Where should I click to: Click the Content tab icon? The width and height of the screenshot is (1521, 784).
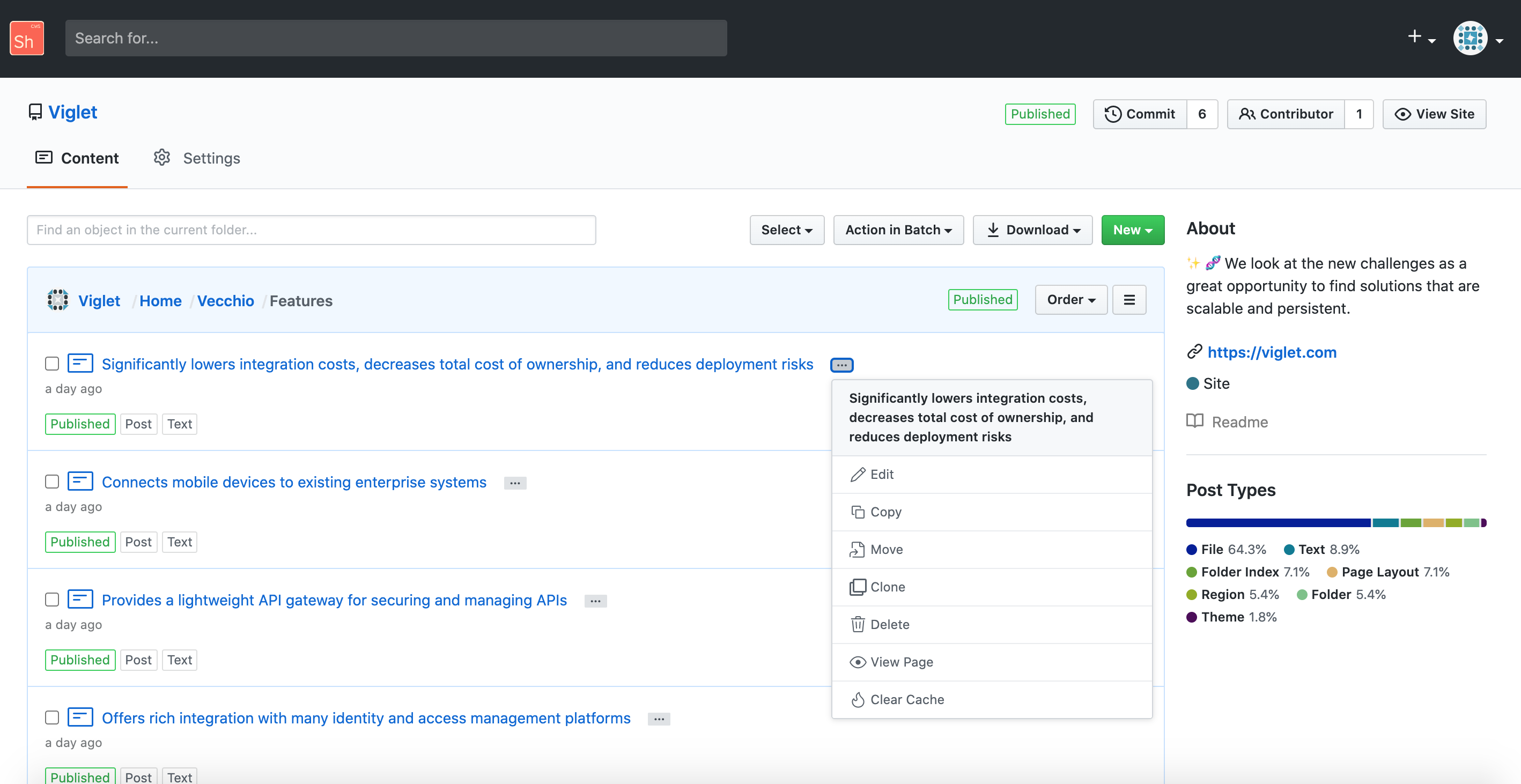(43, 158)
